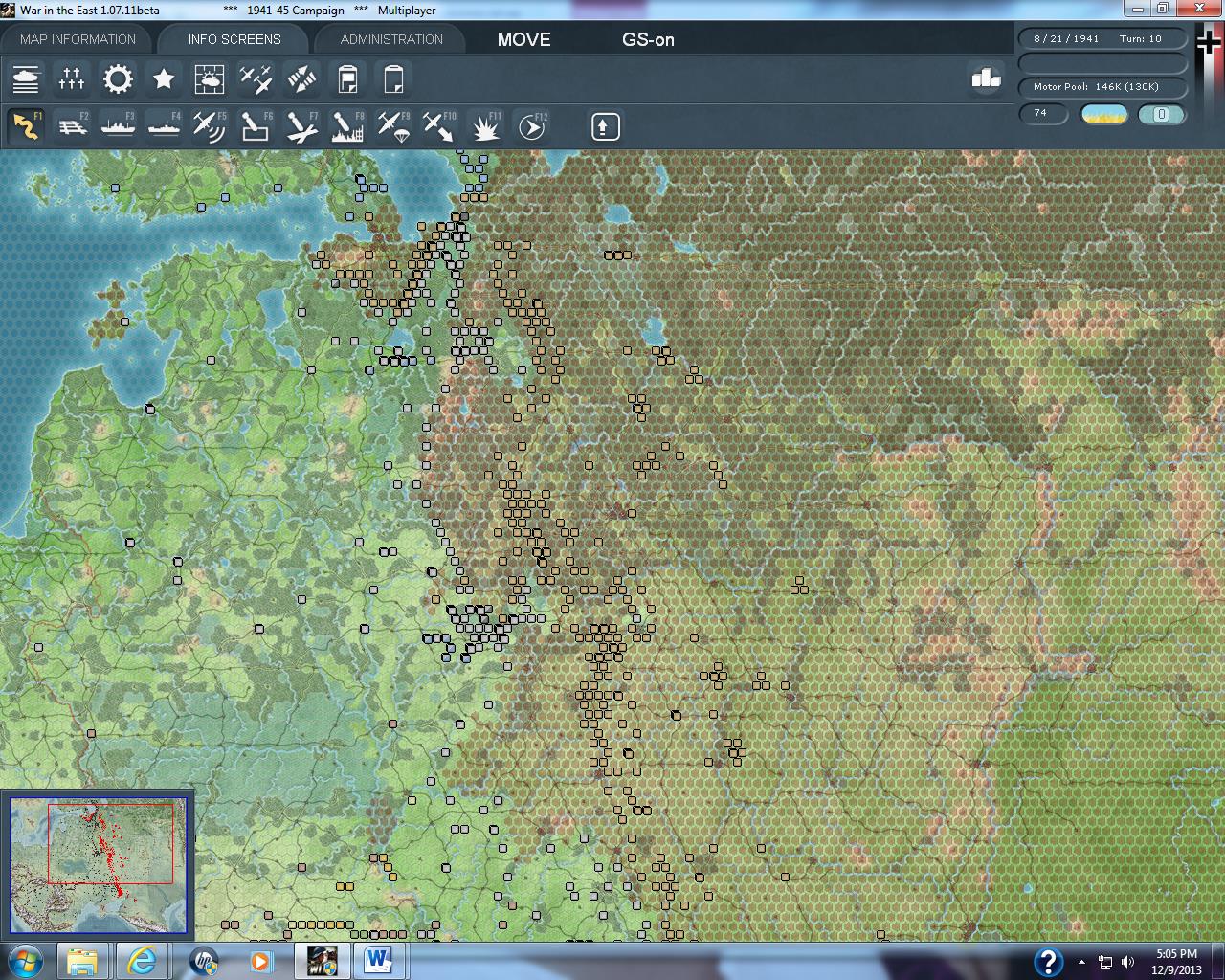This screenshot has height=980, width=1225.
Task: Click the up-arrow button in mode toolbar
Action: [605, 126]
